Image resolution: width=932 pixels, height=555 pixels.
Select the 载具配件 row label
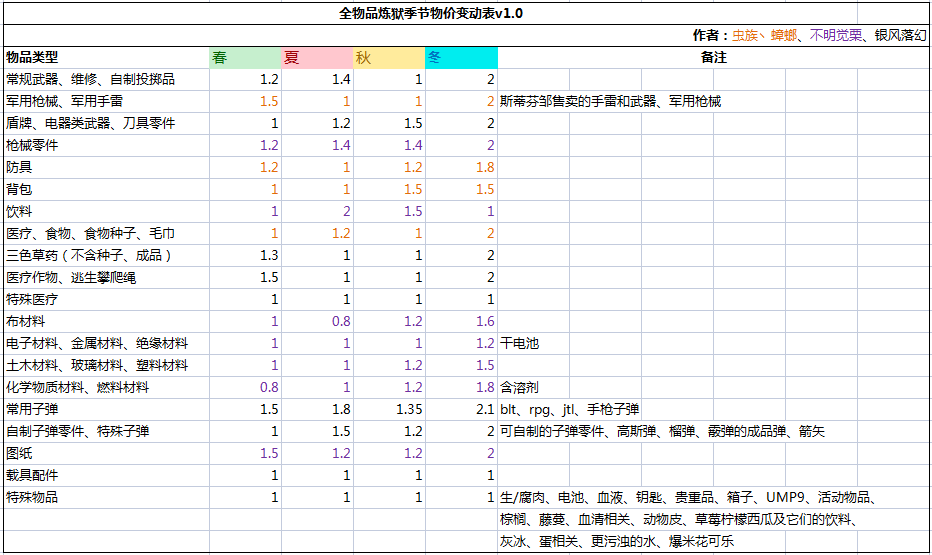click(32, 475)
